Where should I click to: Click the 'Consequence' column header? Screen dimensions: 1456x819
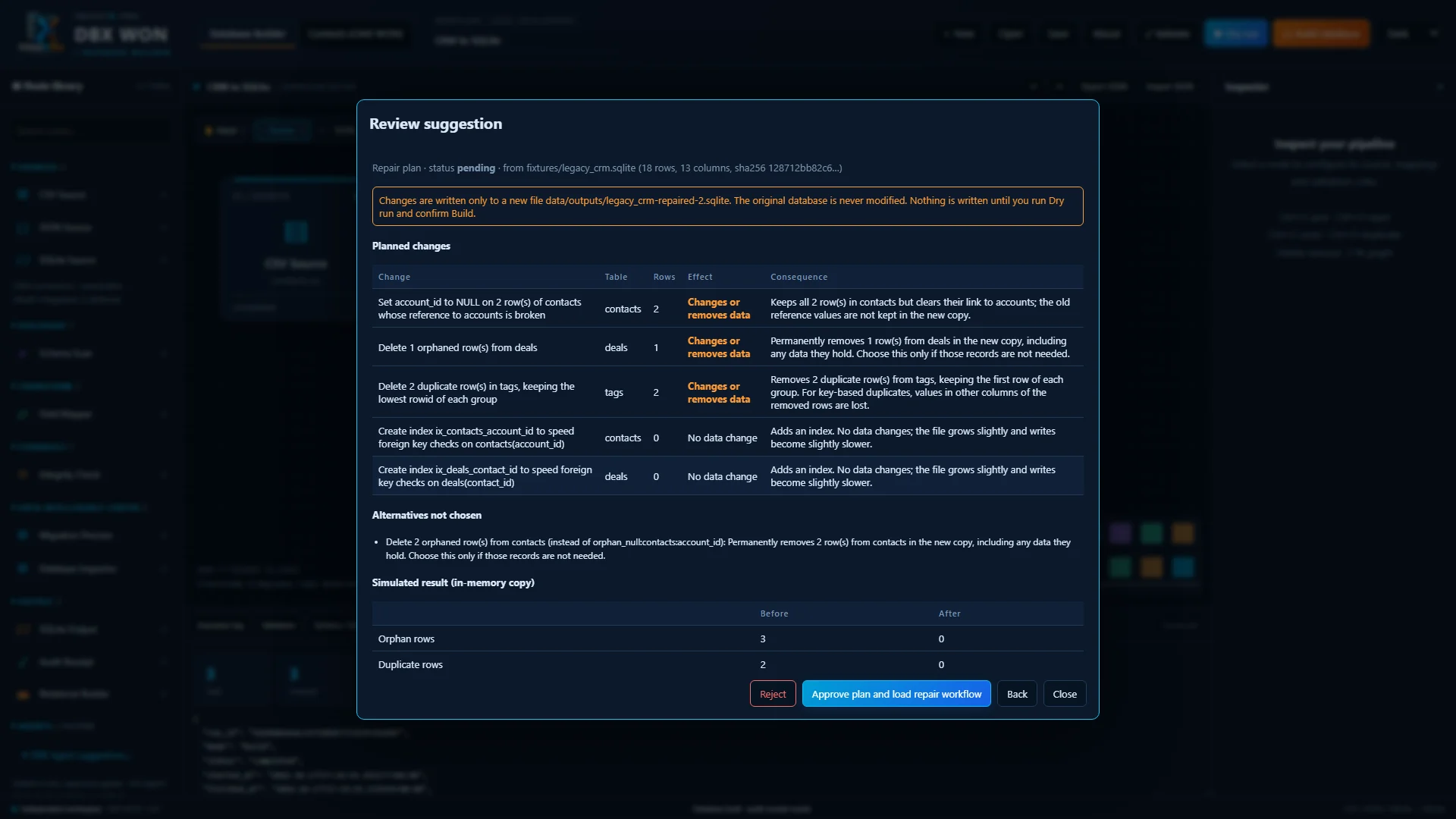pos(799,277)
